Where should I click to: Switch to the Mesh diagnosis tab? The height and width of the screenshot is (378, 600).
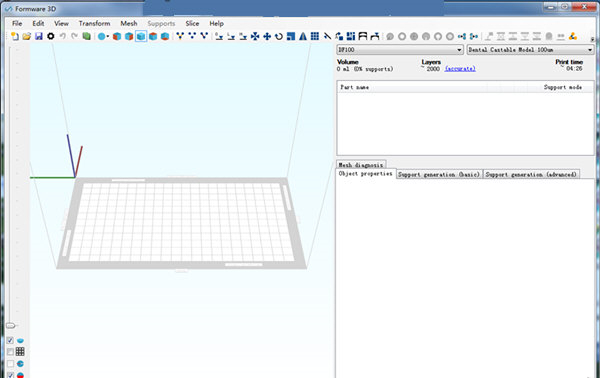tap(361, 165)
